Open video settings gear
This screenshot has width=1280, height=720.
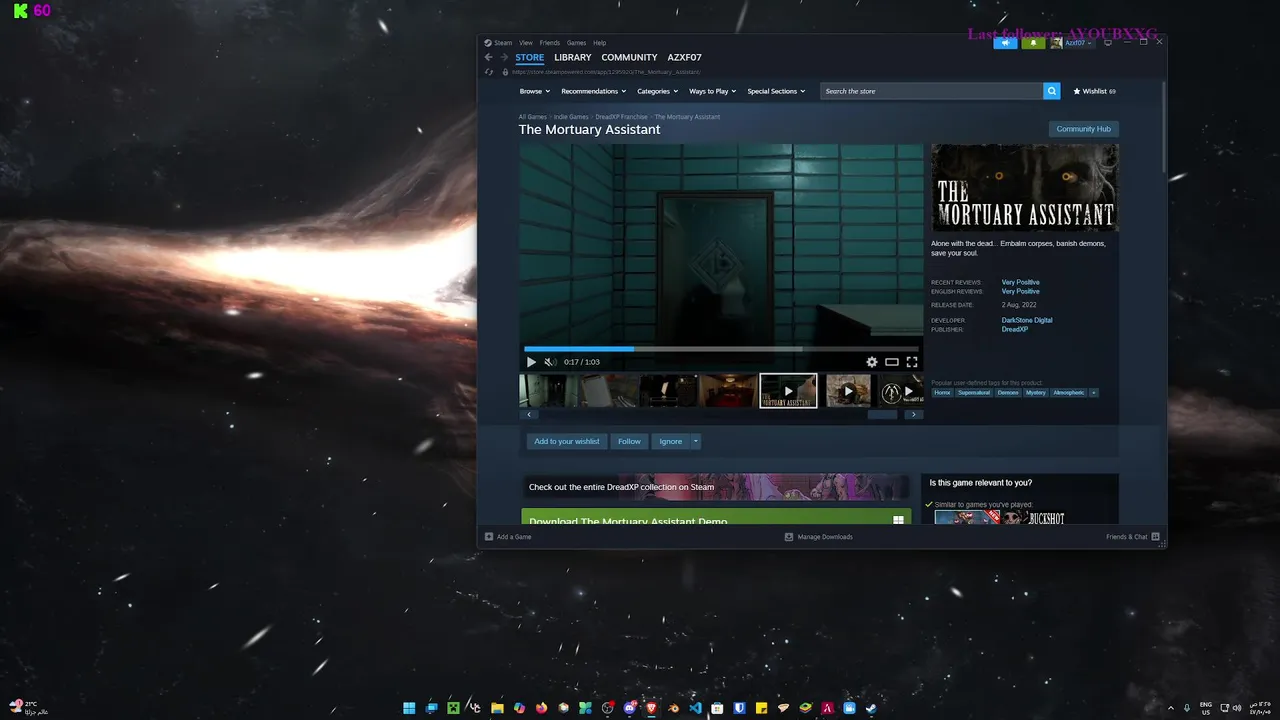click(x=872, y=362)
